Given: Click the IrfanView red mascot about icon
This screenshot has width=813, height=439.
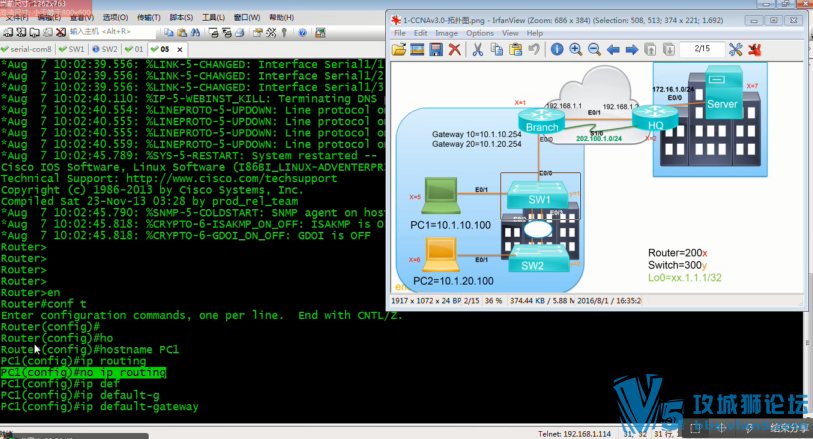Looking at the screenshot, I should pyautogui.click(x=754, y=50).
